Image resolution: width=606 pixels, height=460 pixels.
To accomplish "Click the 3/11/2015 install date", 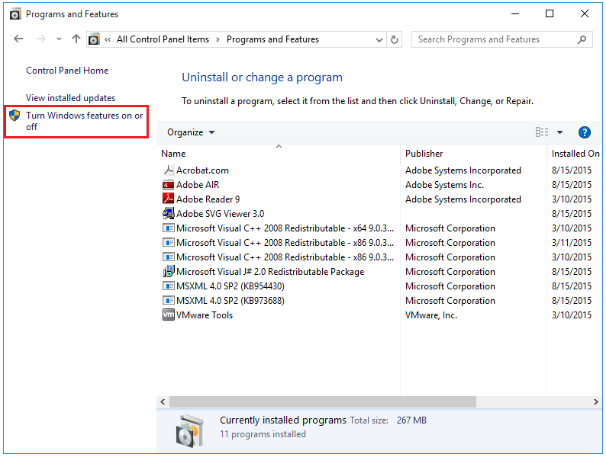I will (571, 243).
